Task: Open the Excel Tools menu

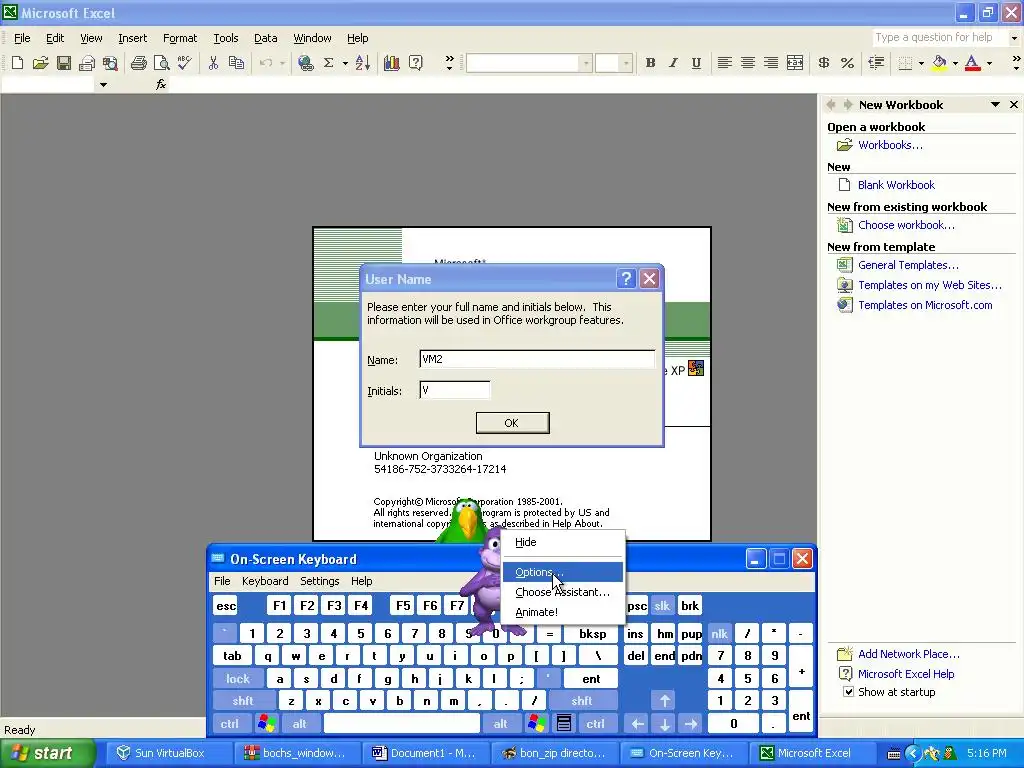Action: pyautogui.click(x=226, y=38)
